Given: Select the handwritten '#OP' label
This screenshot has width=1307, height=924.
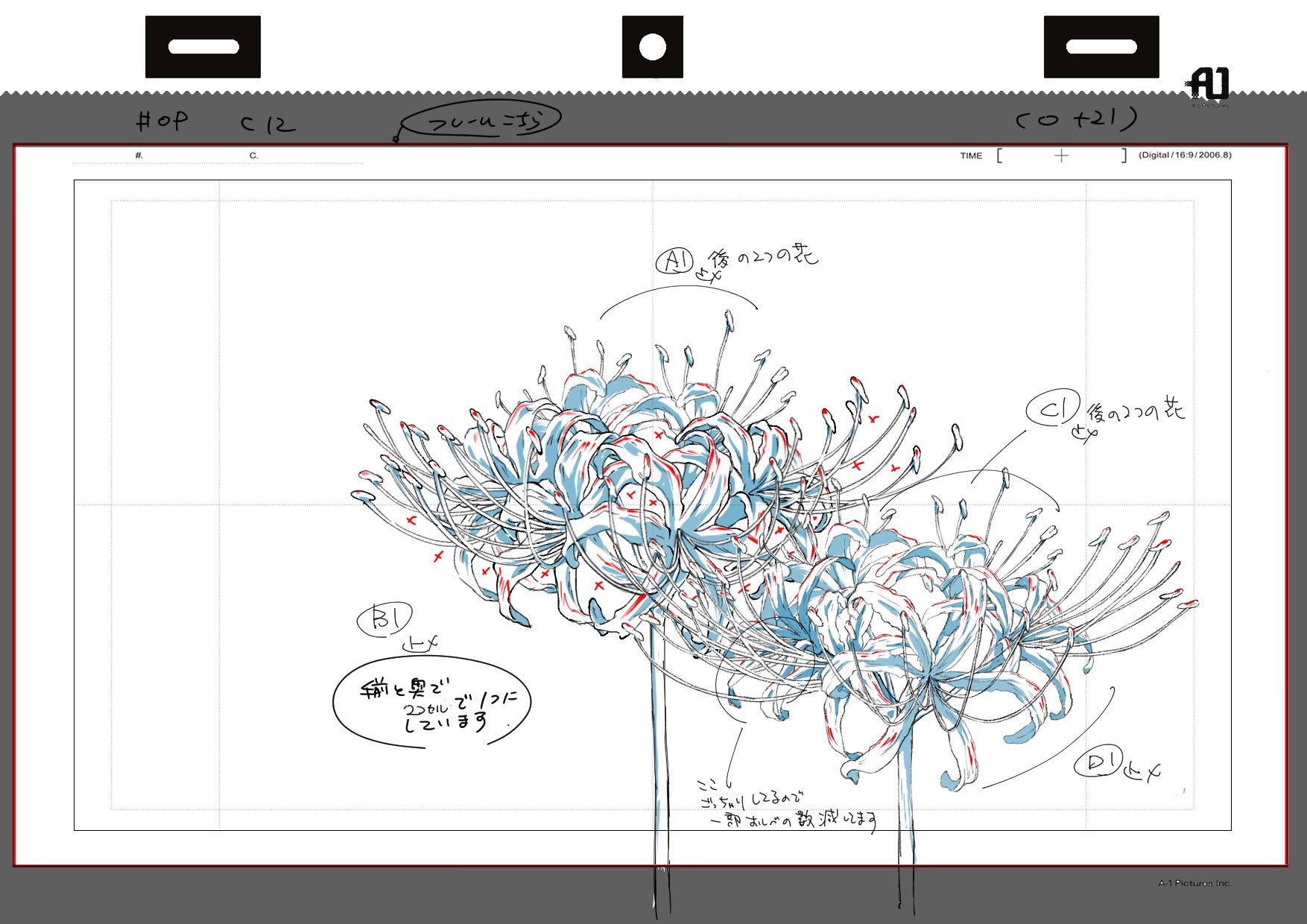Looking at the screenshot, I should [x=162, y=120].
